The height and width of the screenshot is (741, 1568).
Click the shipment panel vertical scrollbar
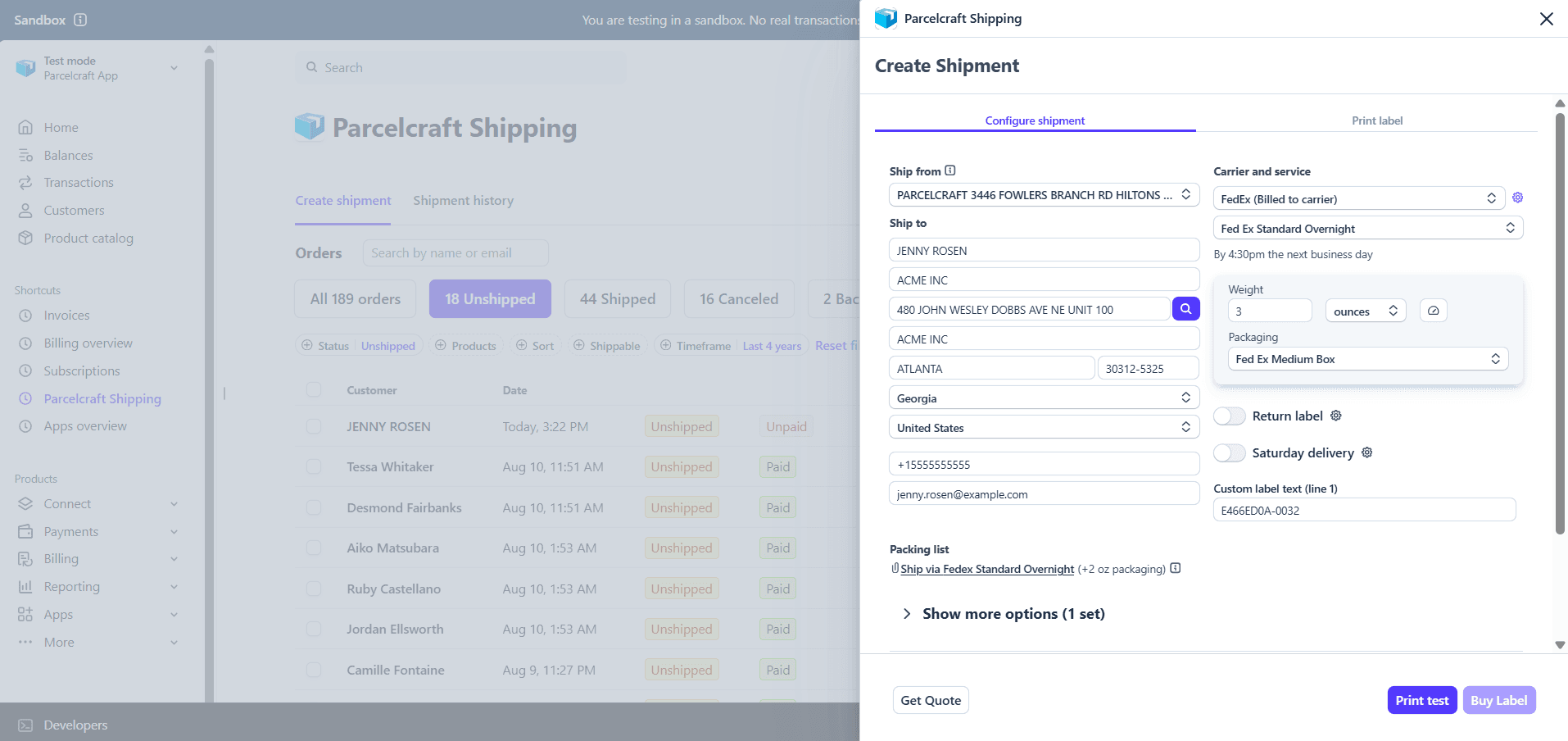[1560, 323]
